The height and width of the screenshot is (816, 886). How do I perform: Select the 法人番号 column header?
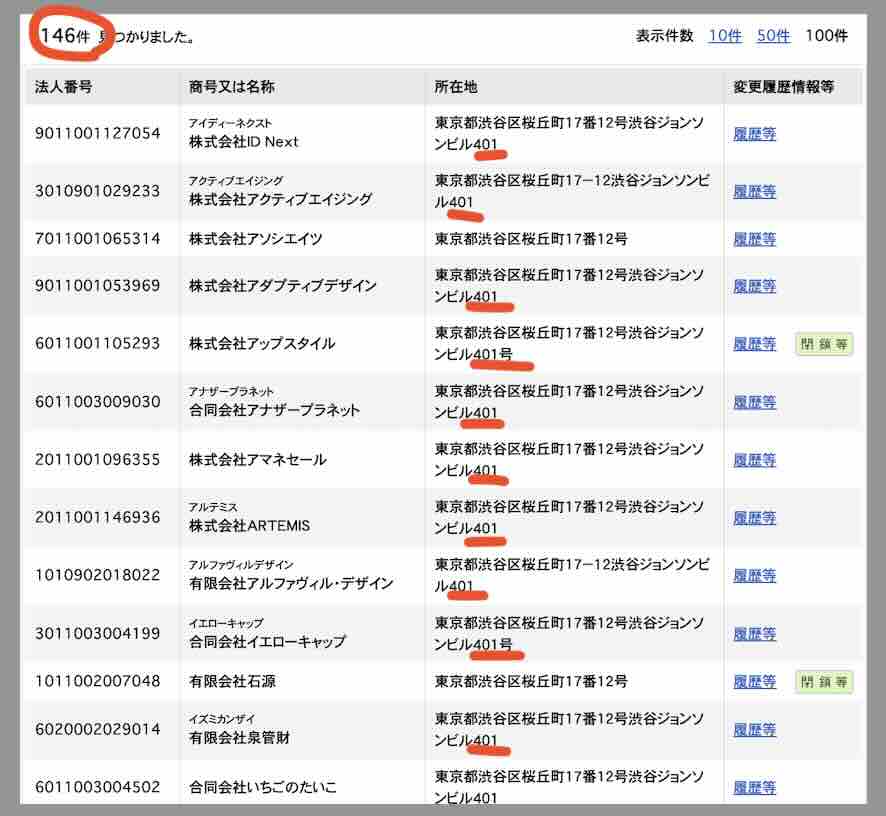coord(55,87)
